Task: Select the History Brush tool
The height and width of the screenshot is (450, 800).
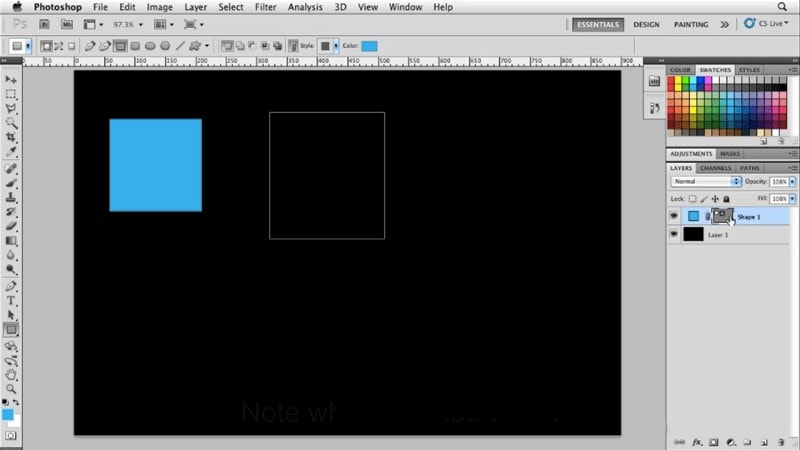Action: coord(11,211)
